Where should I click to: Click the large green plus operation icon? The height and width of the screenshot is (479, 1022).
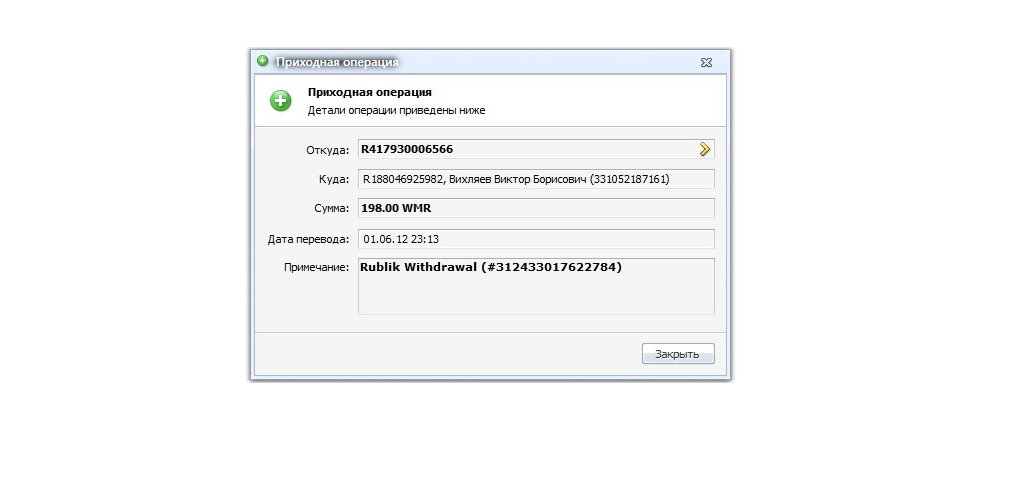tap(280, 101)
